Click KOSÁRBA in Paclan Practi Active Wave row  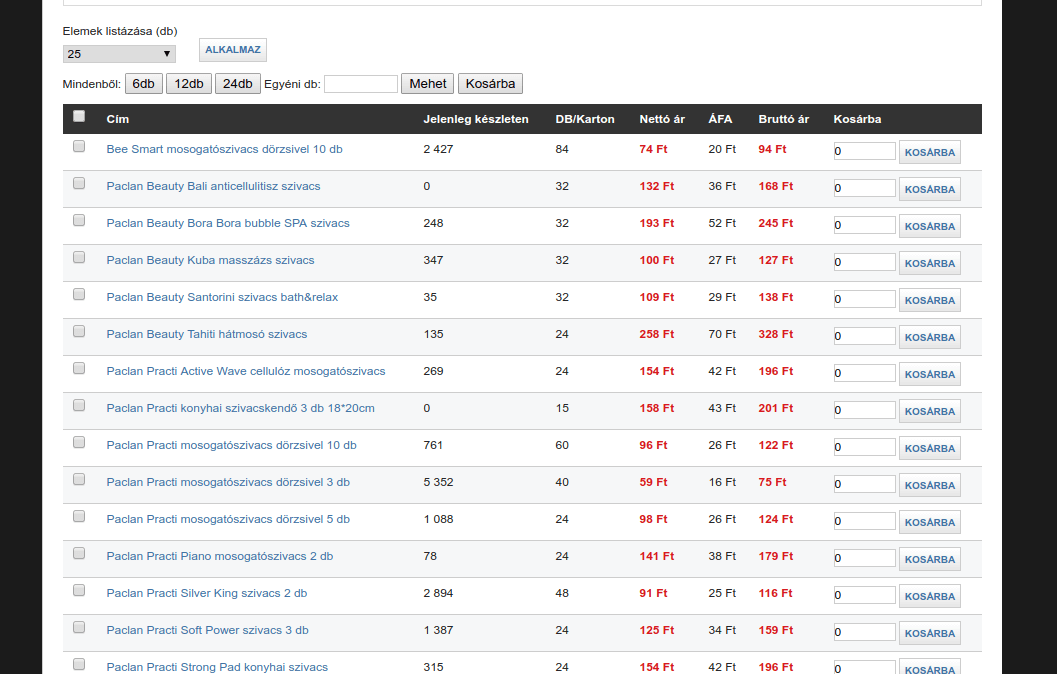[930, 375]
